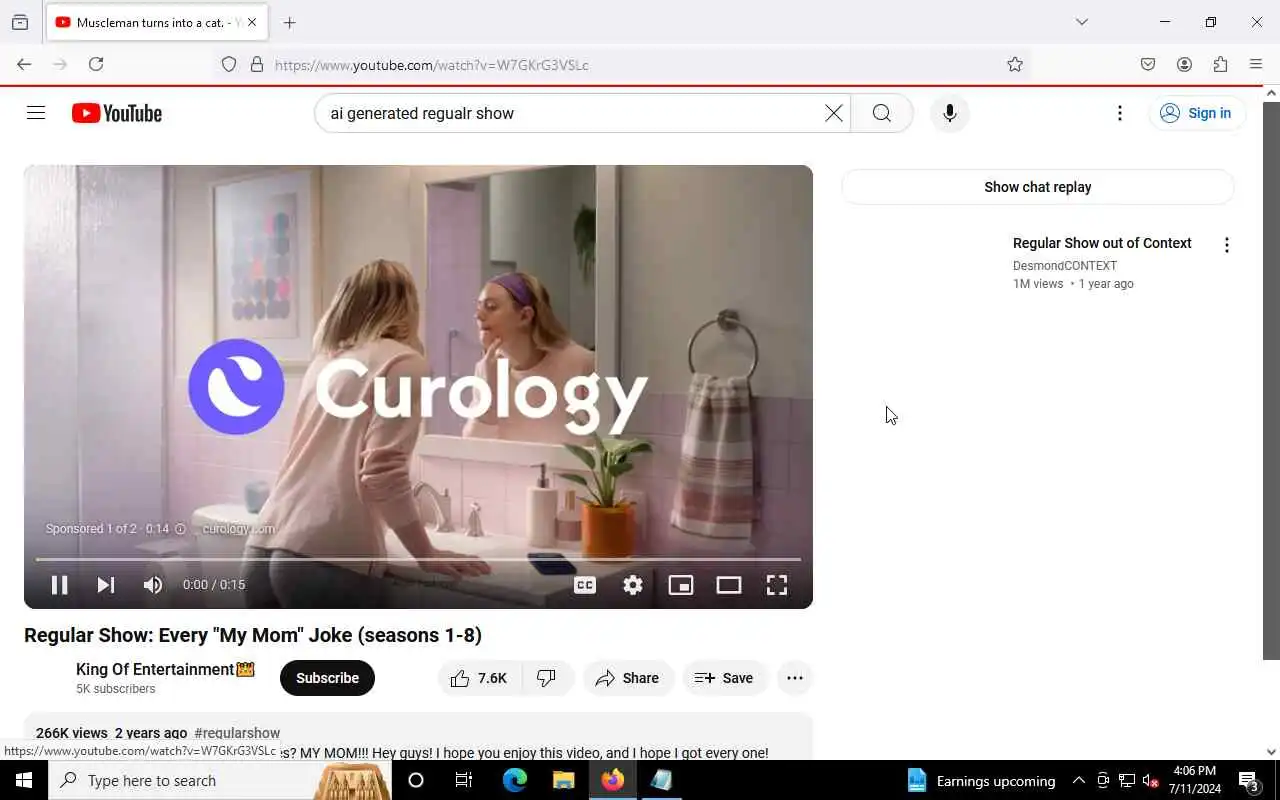Go to YouTube home via logo
This screenshot has width=1280, height=800.
point(117,113)
